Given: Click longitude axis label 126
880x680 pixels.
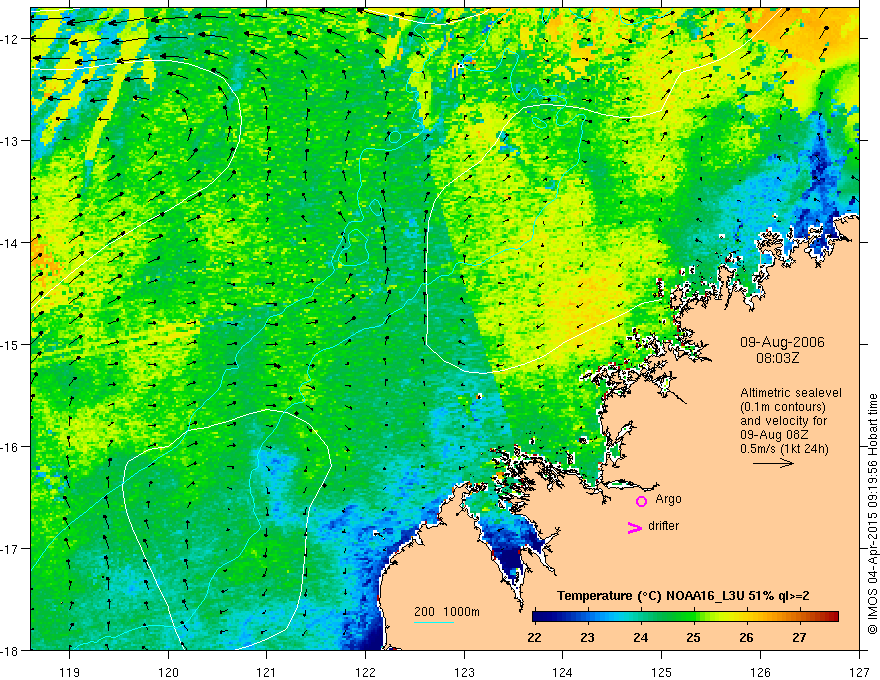Looking at the screenshot, I should [x=760, y=672].
